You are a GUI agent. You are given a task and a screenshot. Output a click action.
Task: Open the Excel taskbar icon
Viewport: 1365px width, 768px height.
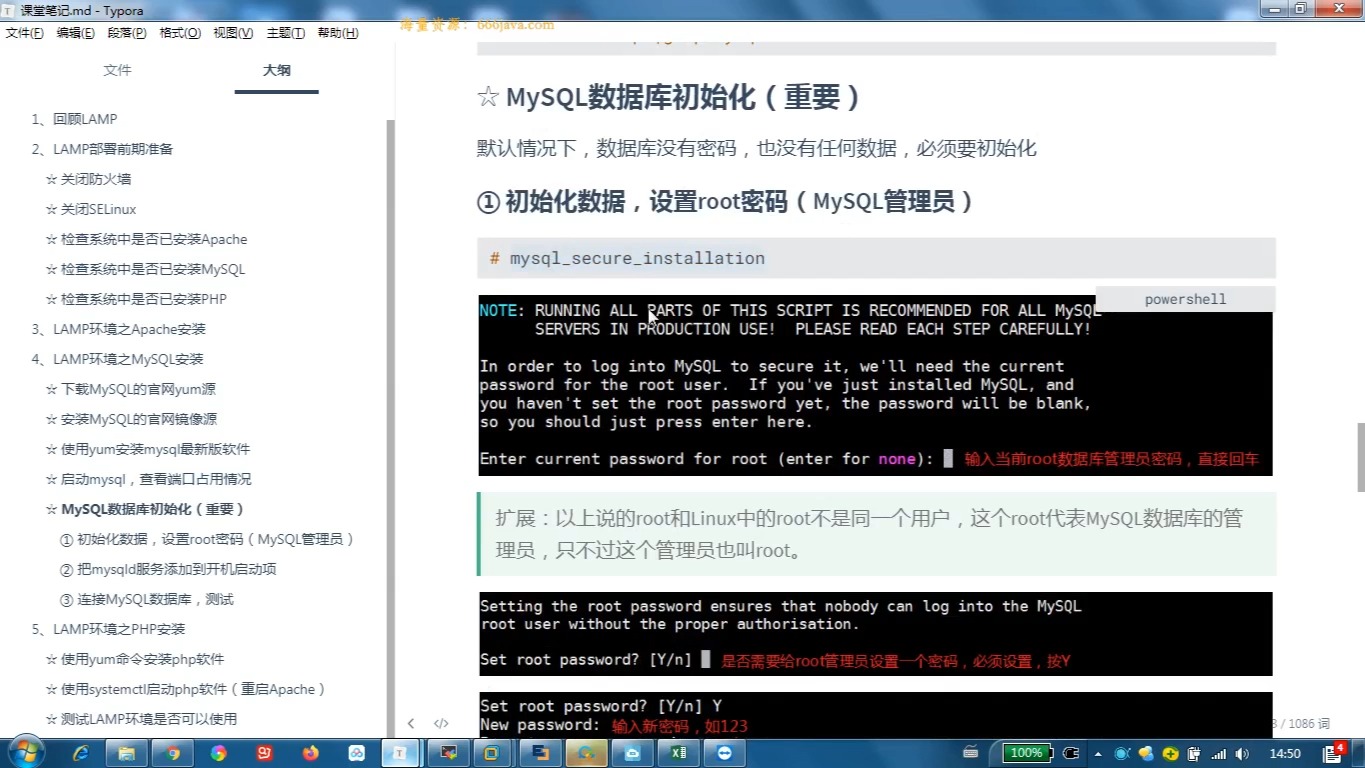[678, 753]
